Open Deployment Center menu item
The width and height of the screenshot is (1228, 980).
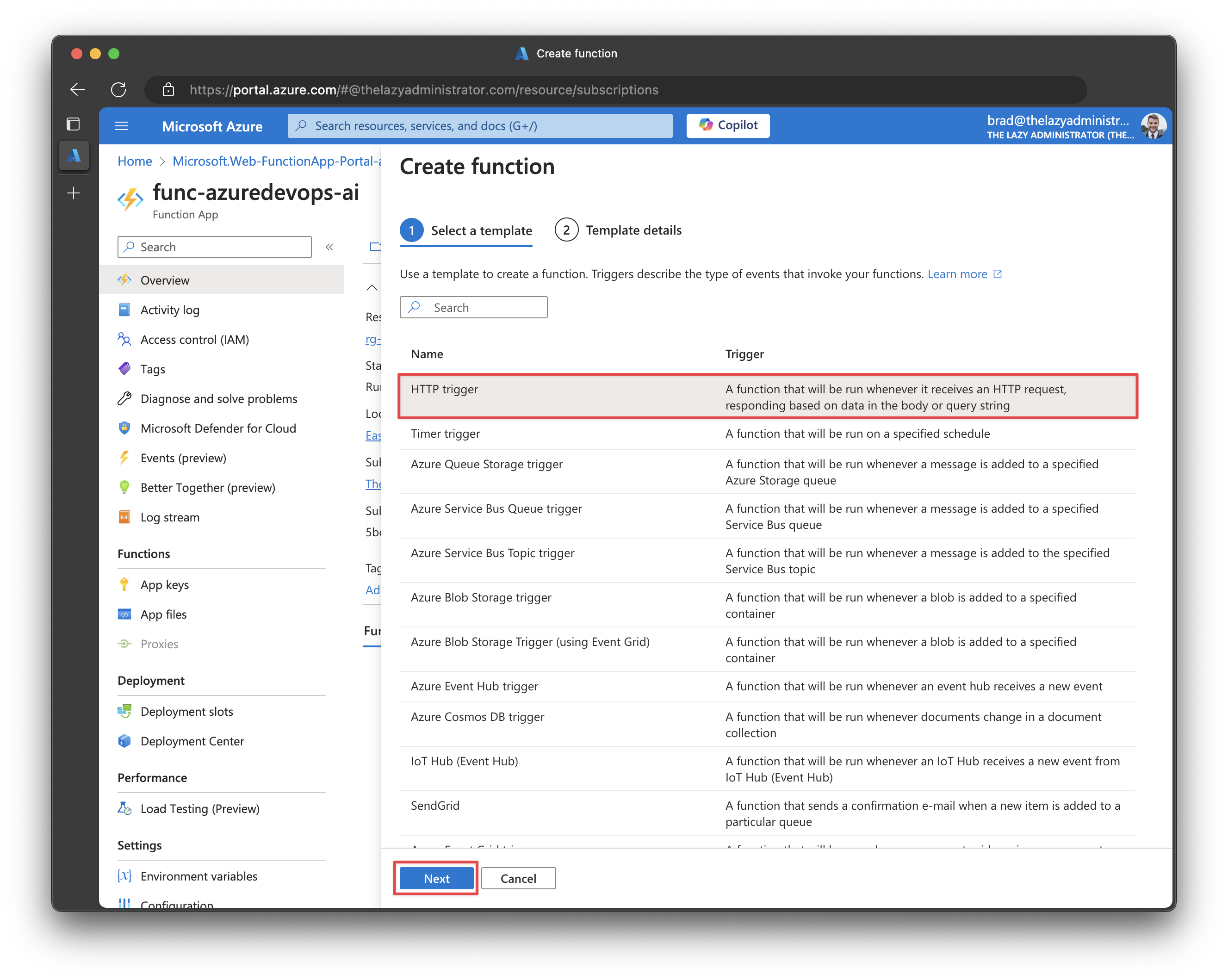click(222, 741)
